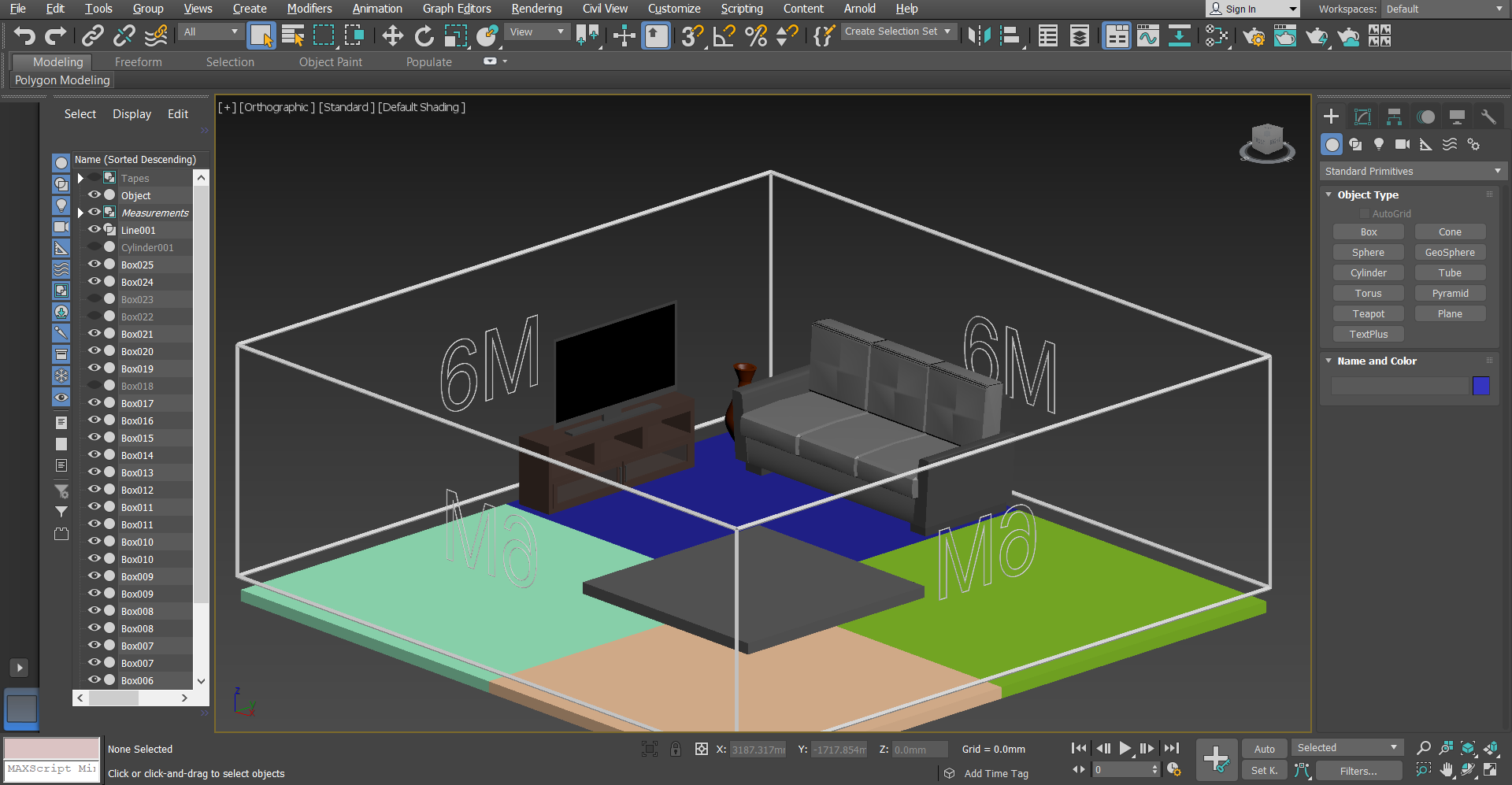Screen dimensions: 1512x785
Task: Select the Move transform tool
Action: (392, 35)
